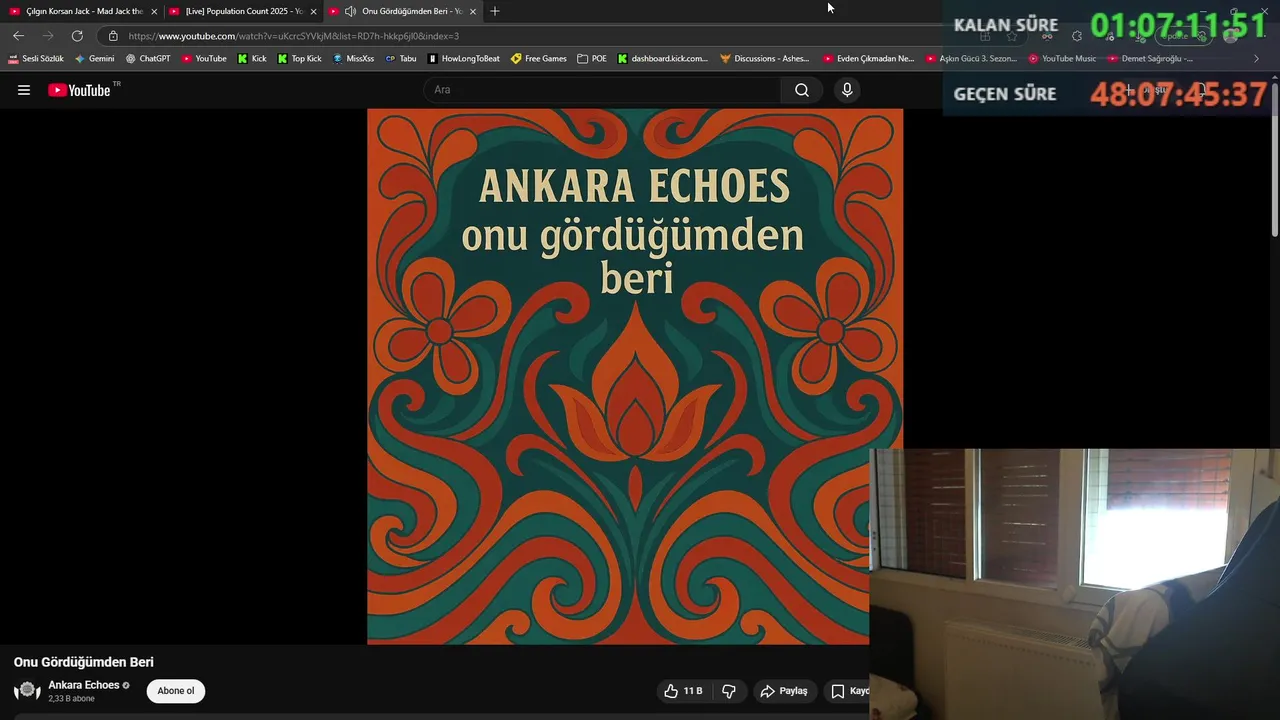Open MissXss bookmark

[353, 59]
